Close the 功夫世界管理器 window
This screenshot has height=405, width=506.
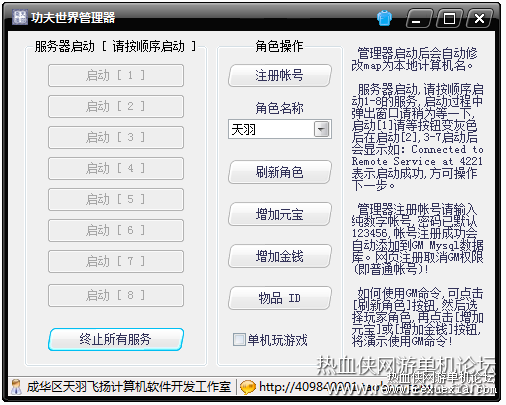[x=479, y=18]
